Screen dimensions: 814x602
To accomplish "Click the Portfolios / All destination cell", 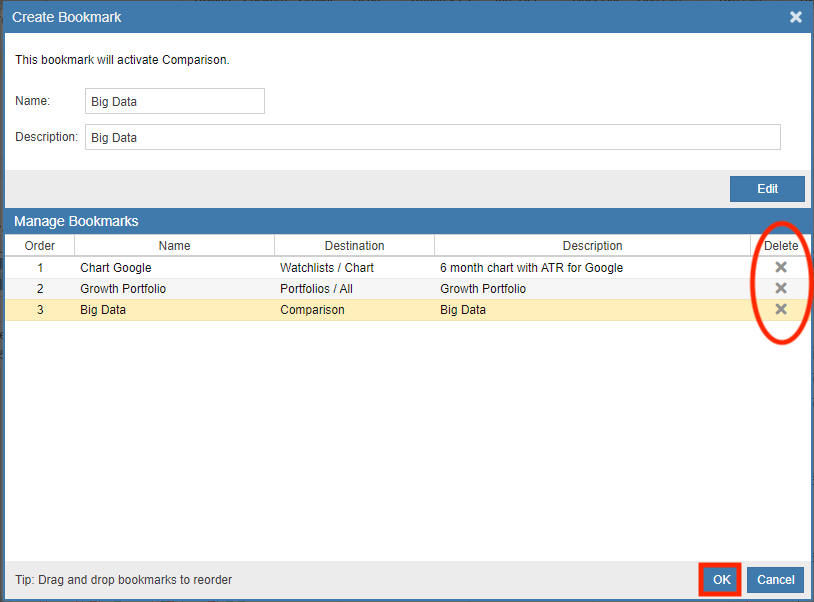I will click(x=316, y=289).
